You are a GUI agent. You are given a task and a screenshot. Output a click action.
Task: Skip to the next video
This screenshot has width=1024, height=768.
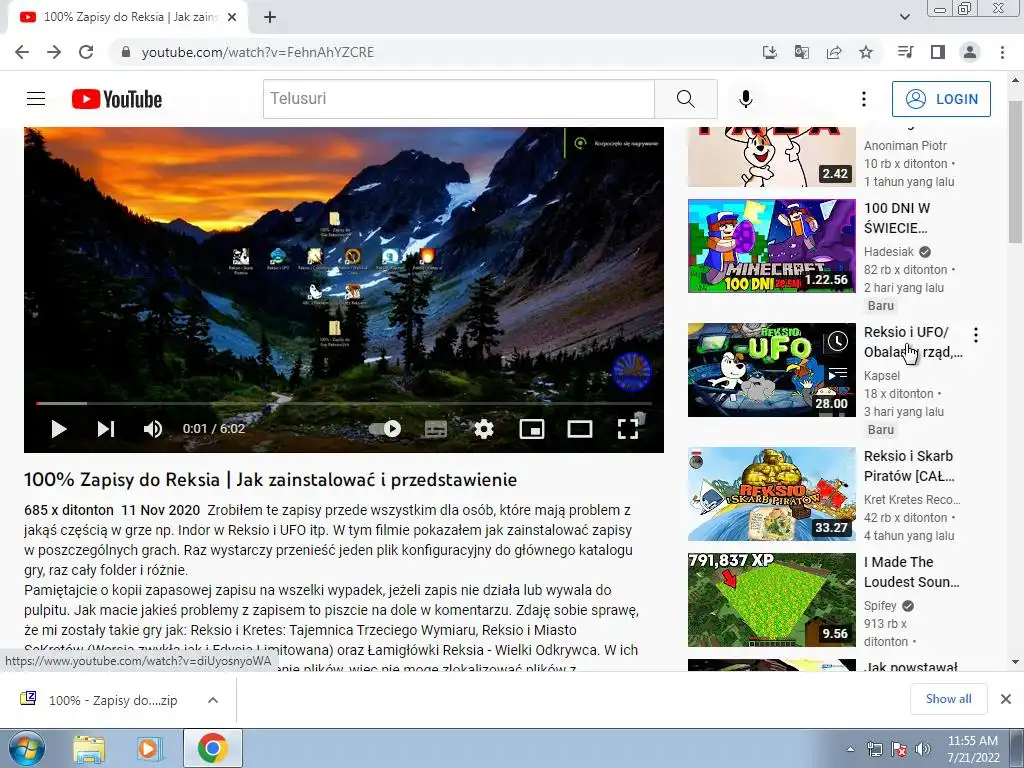coord(106,429)
